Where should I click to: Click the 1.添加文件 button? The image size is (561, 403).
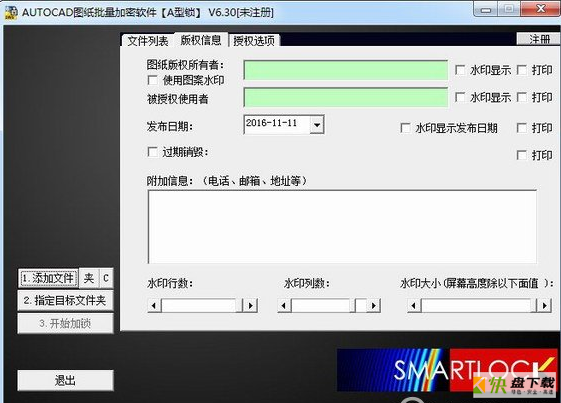[48, 278]
